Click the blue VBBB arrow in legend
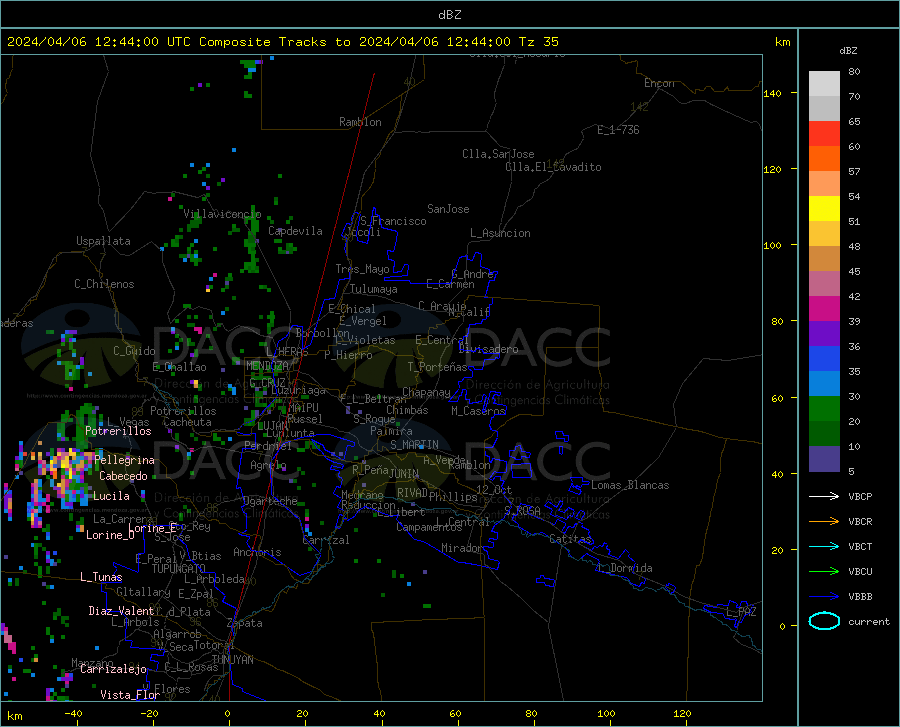900x727 pixels. [824, 596]
